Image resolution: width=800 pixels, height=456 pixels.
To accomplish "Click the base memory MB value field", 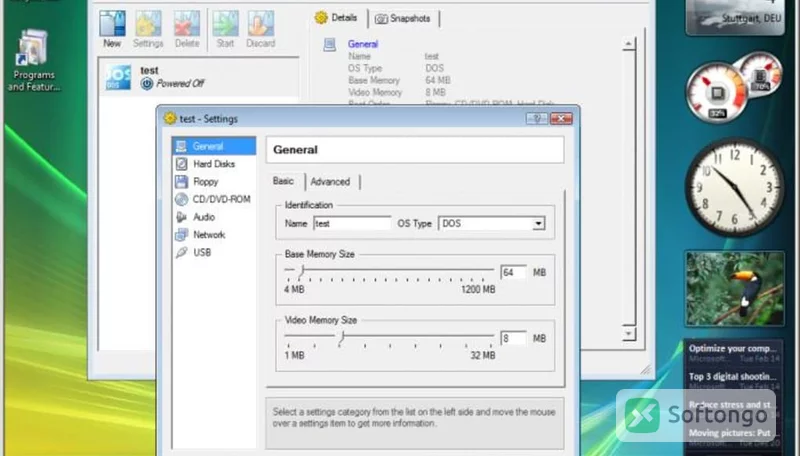I will pyautogui.click(x=513, y=272).
